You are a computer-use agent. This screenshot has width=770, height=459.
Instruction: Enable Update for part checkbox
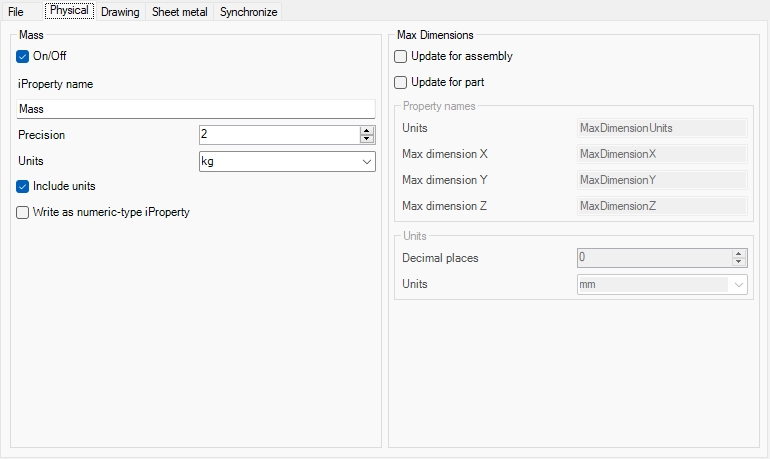click(x=401, y=82)
